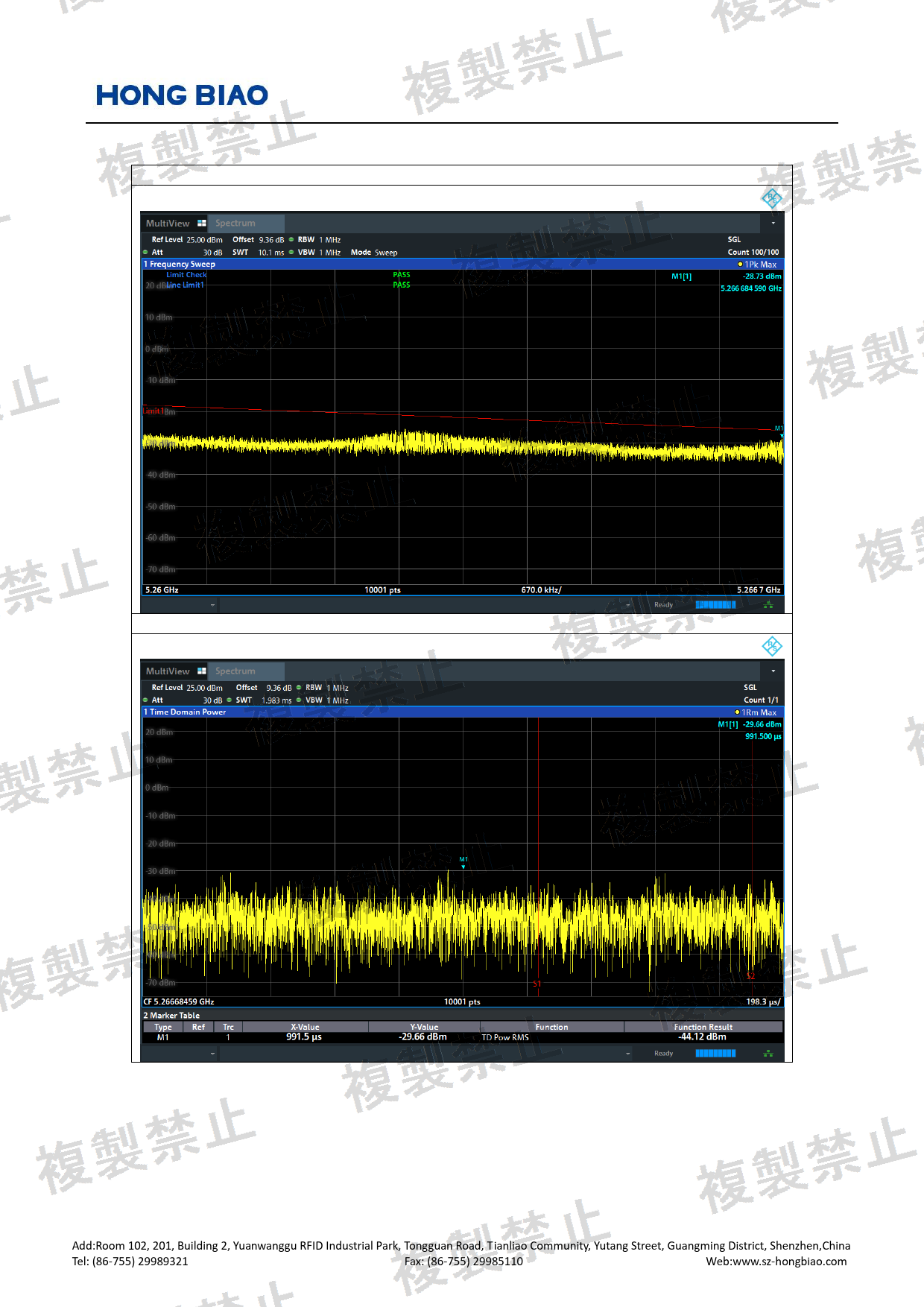Screen dimensions: 924x1307
Task: Click the 'Count 100/100' sweep count readout
Action: (x=753, y=253)
